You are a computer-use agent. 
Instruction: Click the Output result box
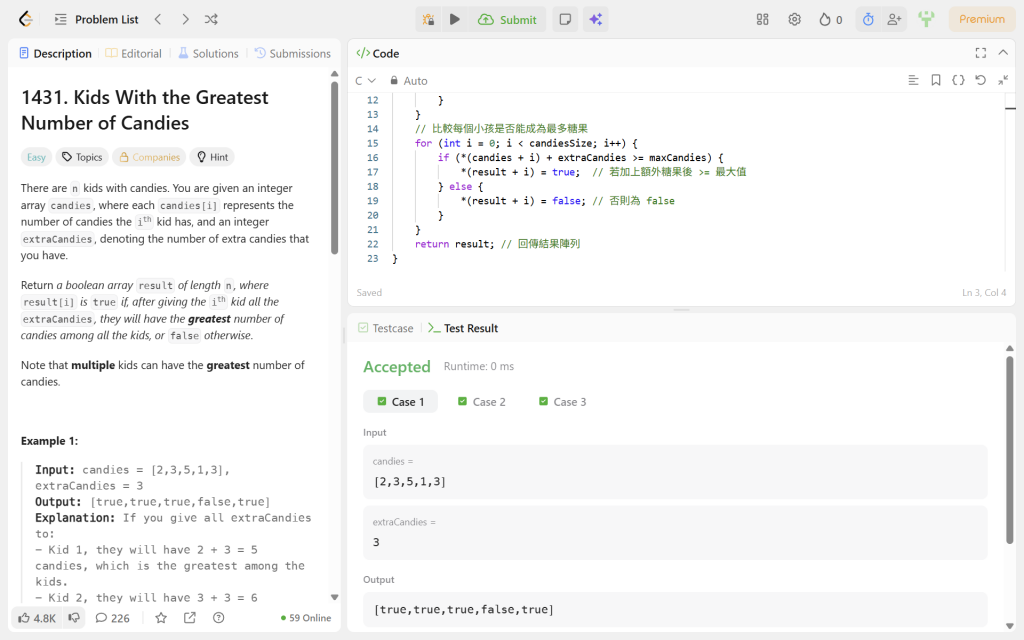(675, 610)
